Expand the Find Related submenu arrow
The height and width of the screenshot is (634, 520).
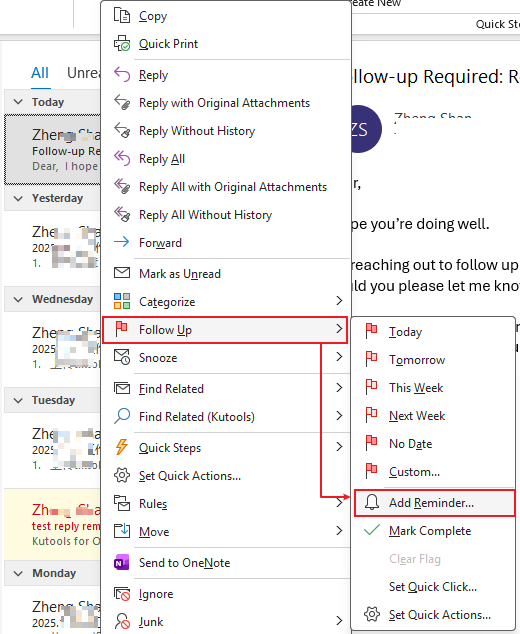pyautogui.click(x=339, y=388)
